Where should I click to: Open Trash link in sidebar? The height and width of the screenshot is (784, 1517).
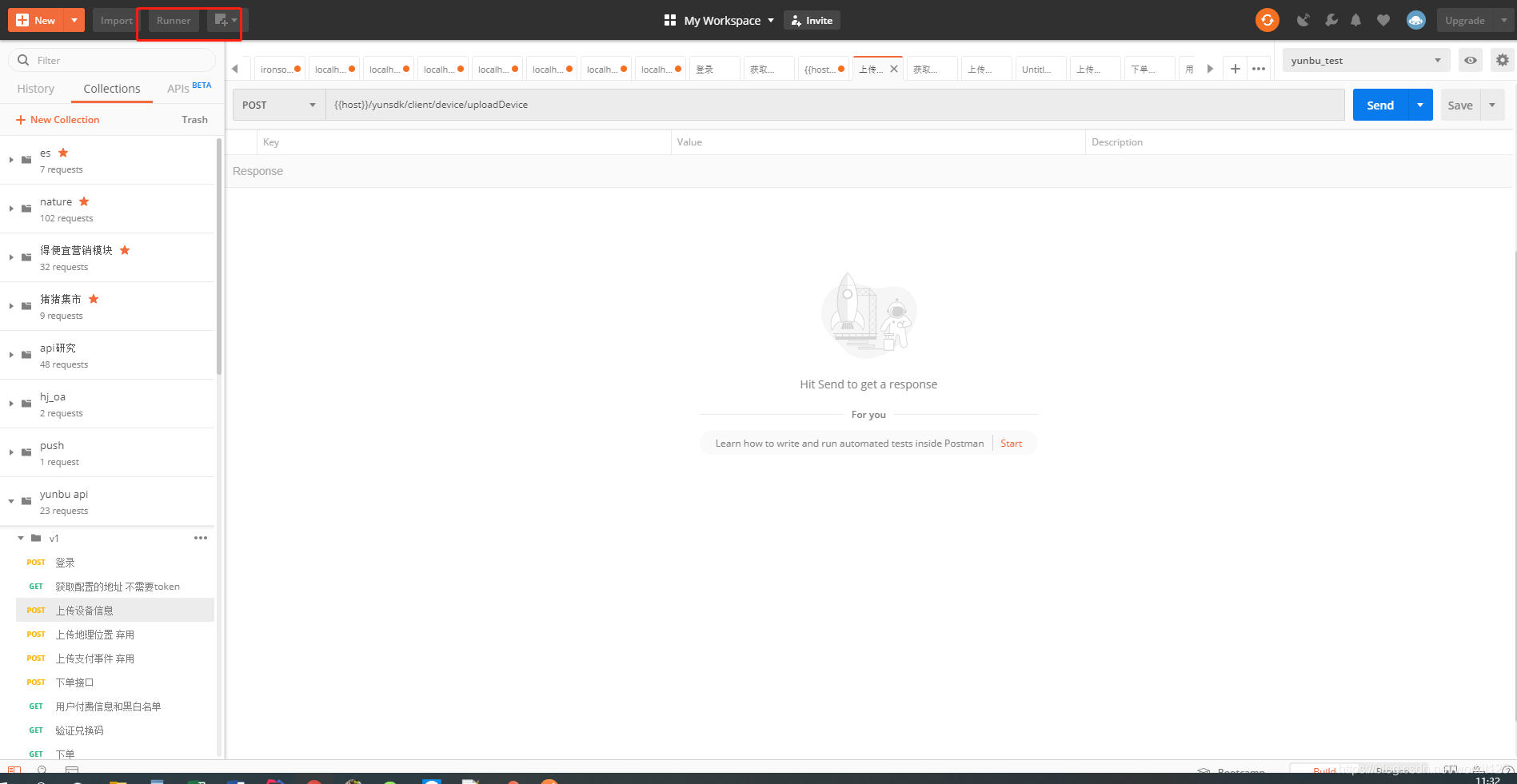194,119
